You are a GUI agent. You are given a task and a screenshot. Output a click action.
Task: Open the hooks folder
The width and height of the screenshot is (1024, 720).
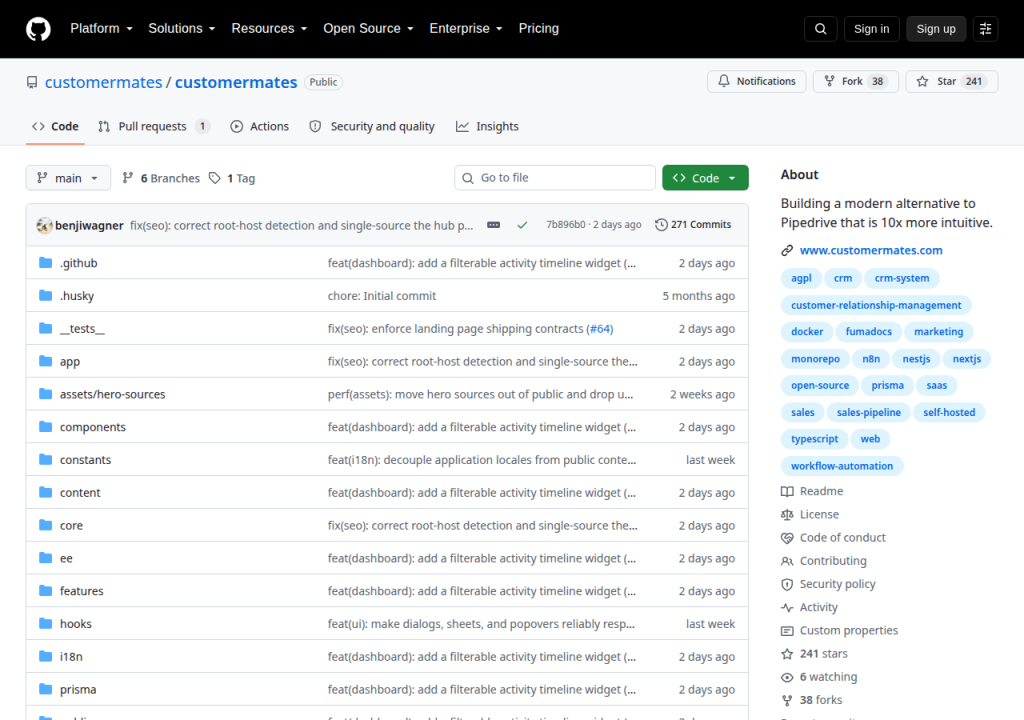tap(76, 623)
